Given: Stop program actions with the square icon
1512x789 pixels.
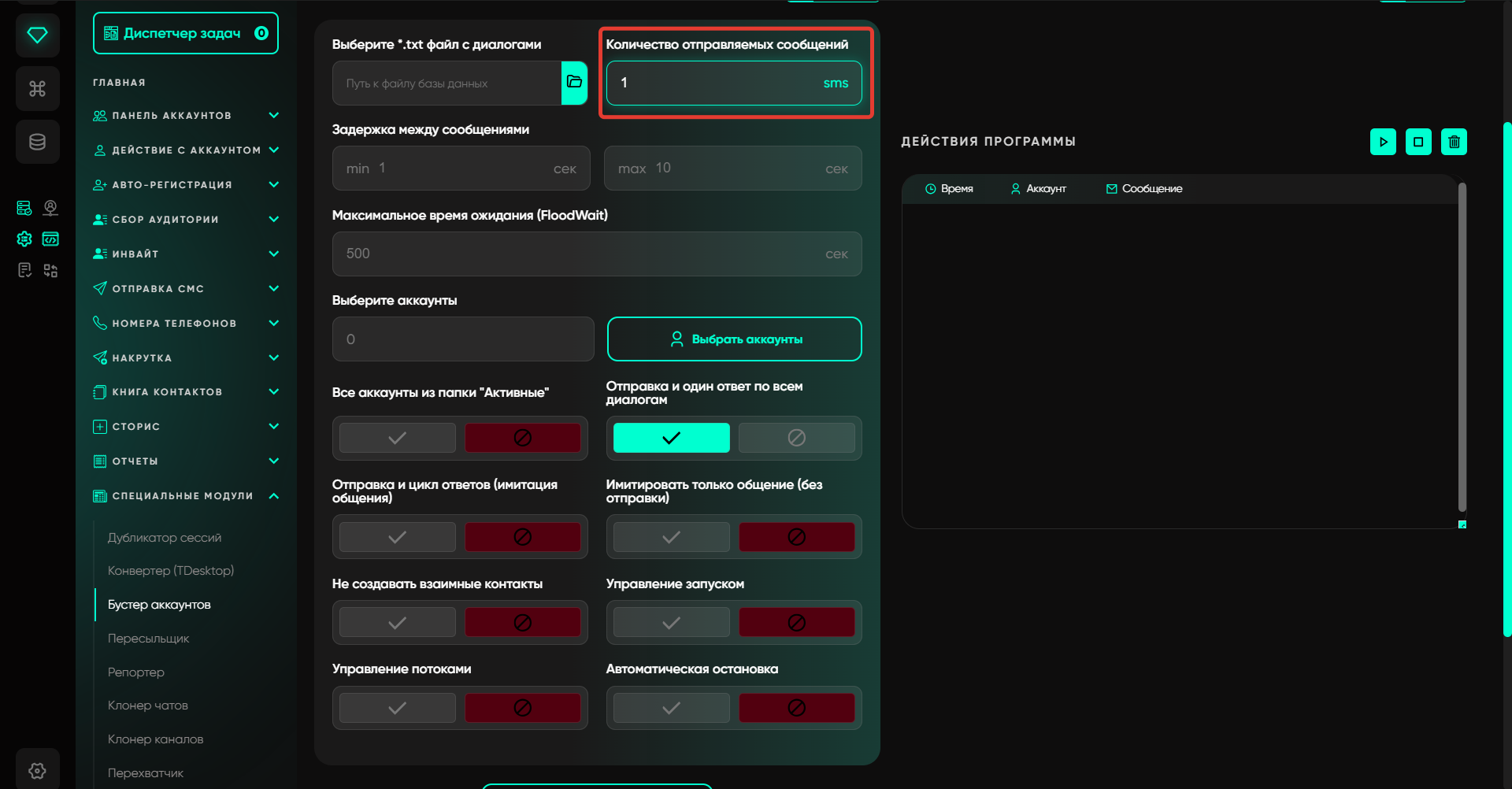Looking at the screenshot, I should coord(1418,142).
